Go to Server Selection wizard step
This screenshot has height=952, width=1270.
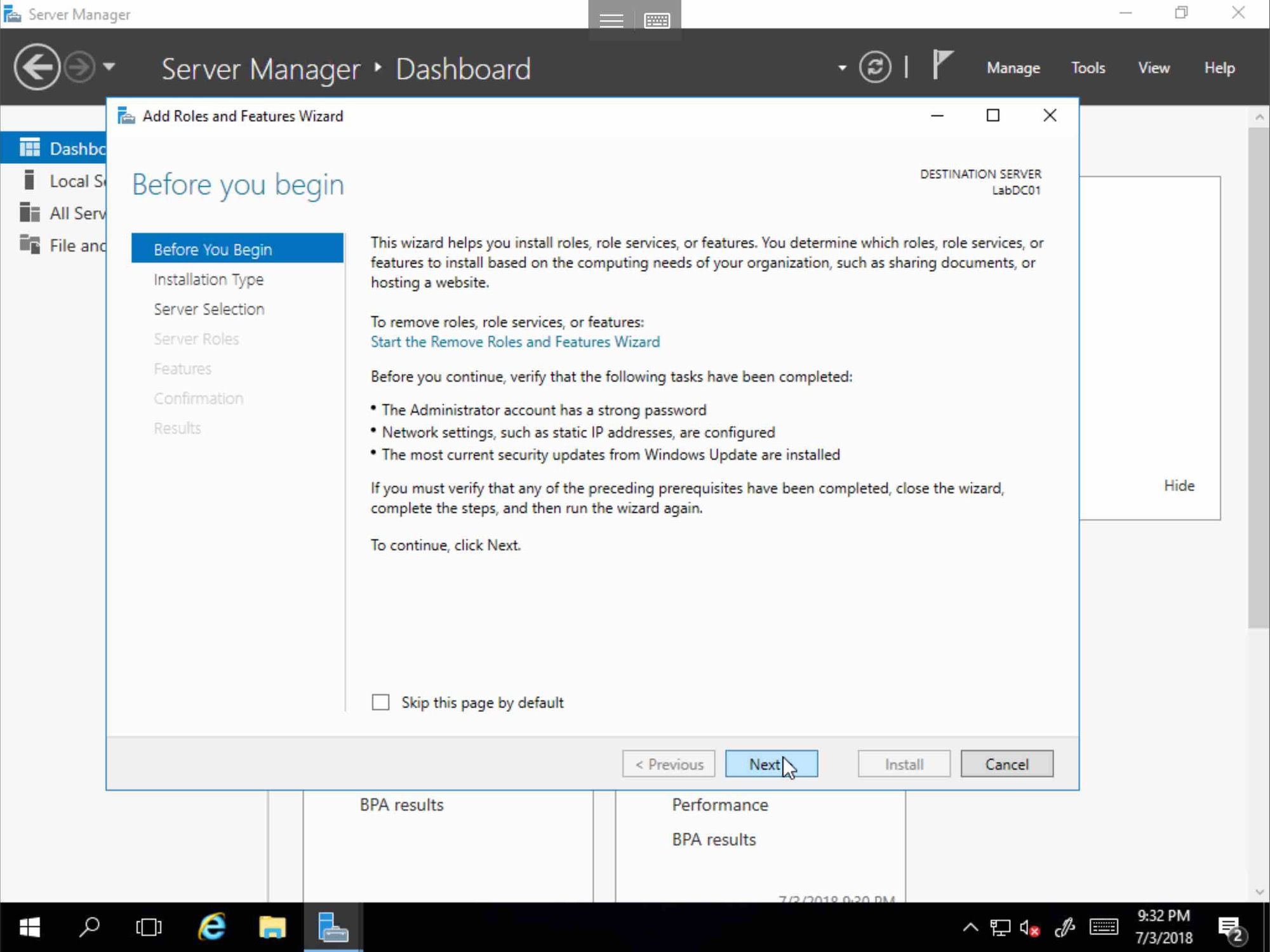click(209, 309)
